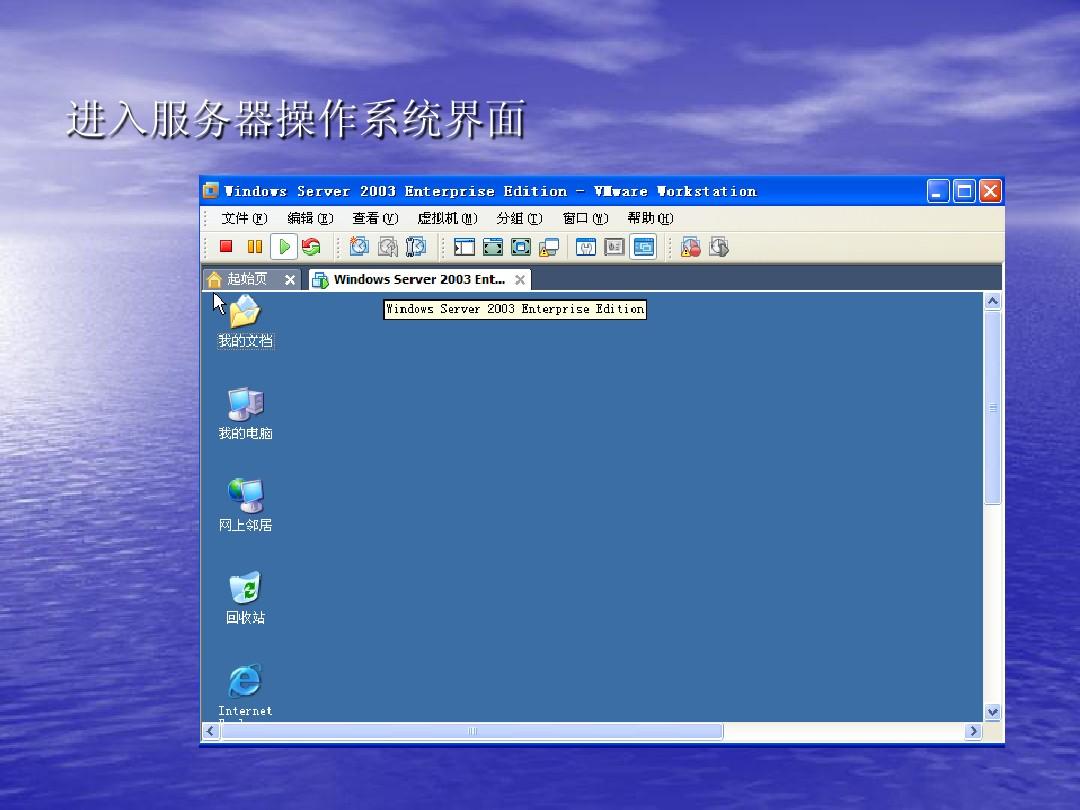Select the 回收站 recycle bin icon
The image size is (1080, 810).
coord(245,598)
